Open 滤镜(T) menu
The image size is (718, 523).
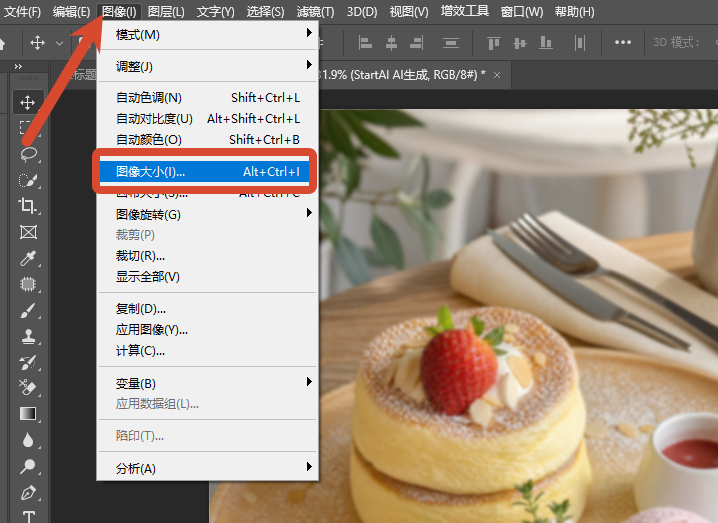pos(315,11)
